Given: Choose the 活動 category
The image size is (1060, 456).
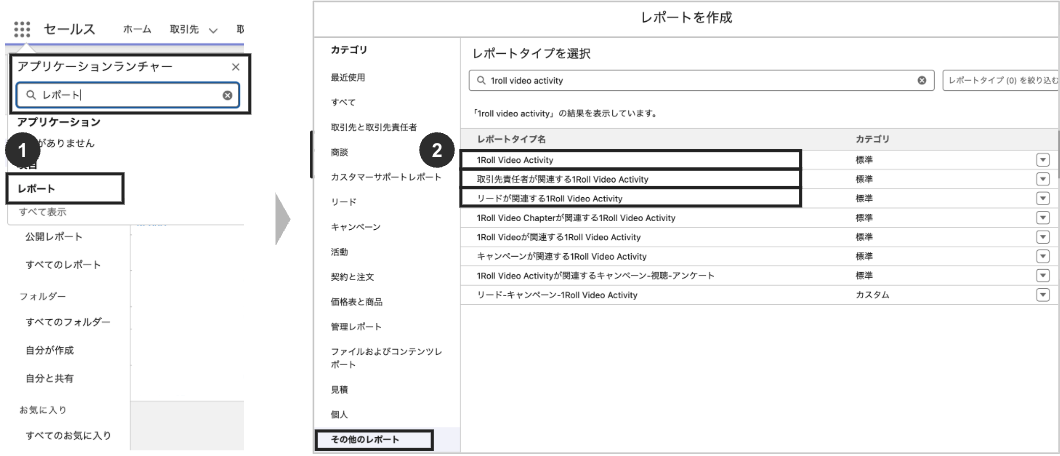Looking at the screenshot, I should [339, 253].
